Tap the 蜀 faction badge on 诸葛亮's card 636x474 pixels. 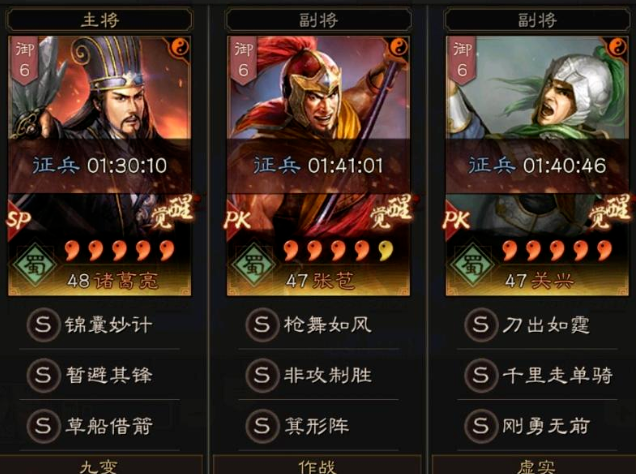click(34, 265)
